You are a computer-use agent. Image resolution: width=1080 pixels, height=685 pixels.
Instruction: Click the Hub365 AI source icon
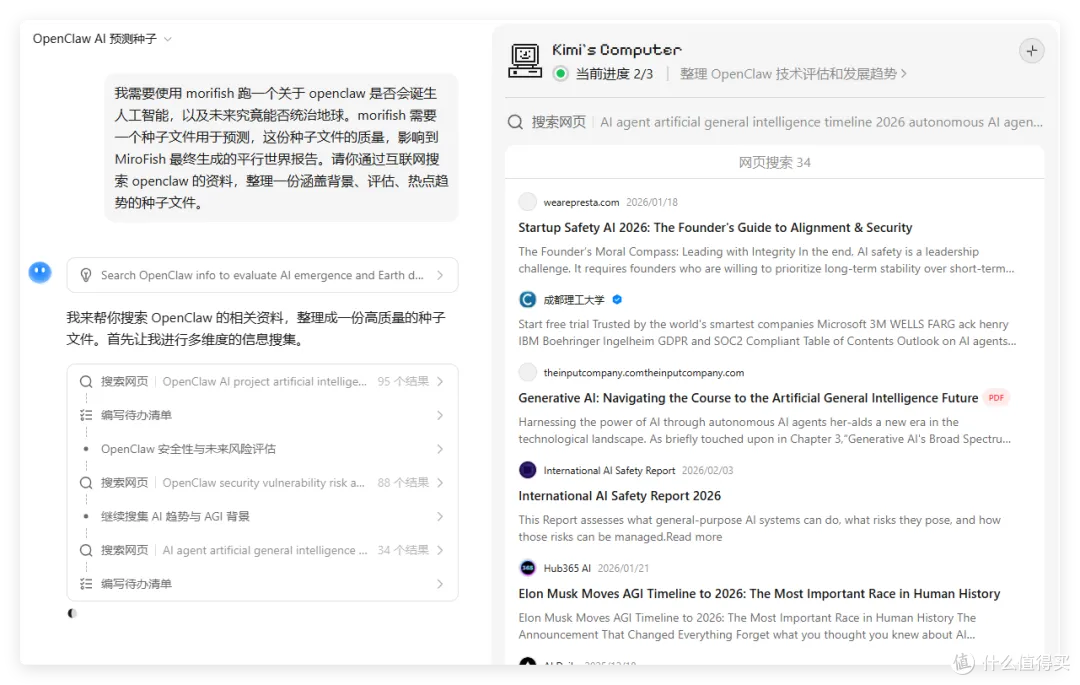(x=528, y=568)
